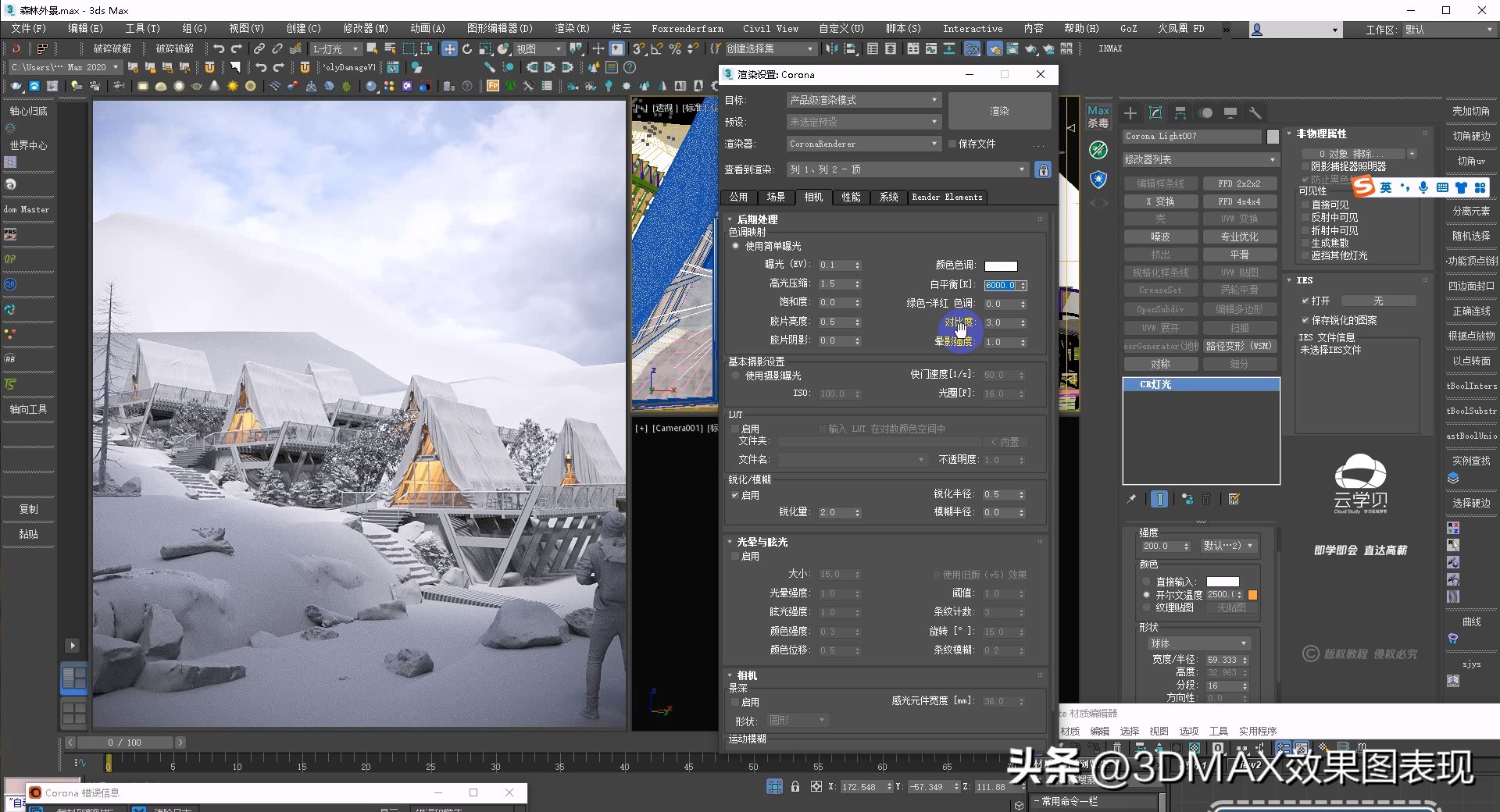Click the 渲染 render button
Image resolution: width=1500 pixels, height=812 pixels.
(999, 111)
